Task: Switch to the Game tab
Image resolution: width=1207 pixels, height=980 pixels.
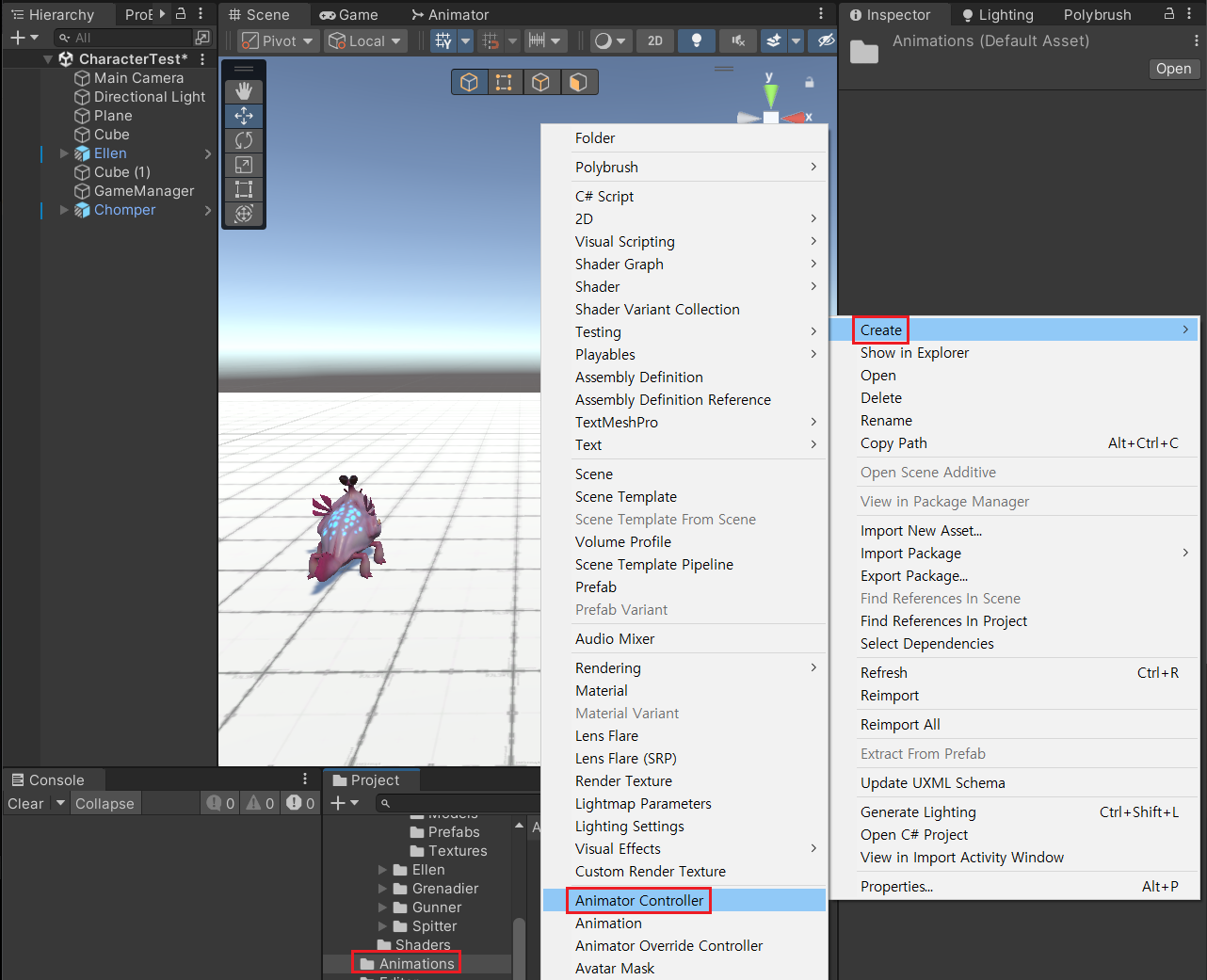Action: [x=348, y=15]
